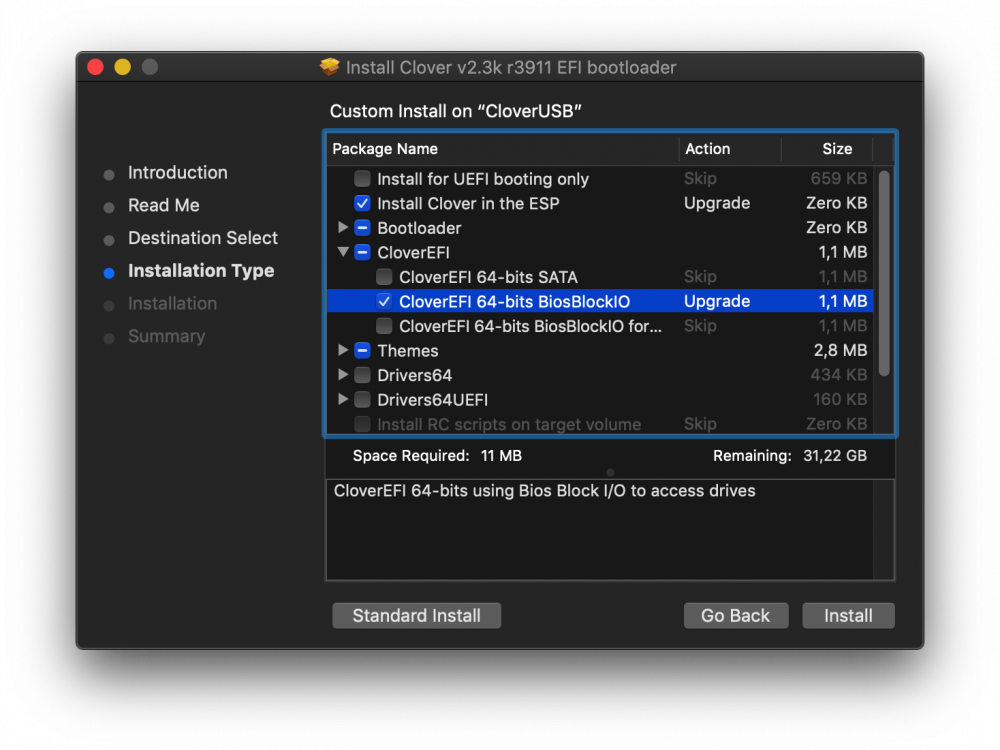Viewport: 1000px width, 750px height.
Task: Select the dimmed Installation step
Action: click(x=172, y=304)
